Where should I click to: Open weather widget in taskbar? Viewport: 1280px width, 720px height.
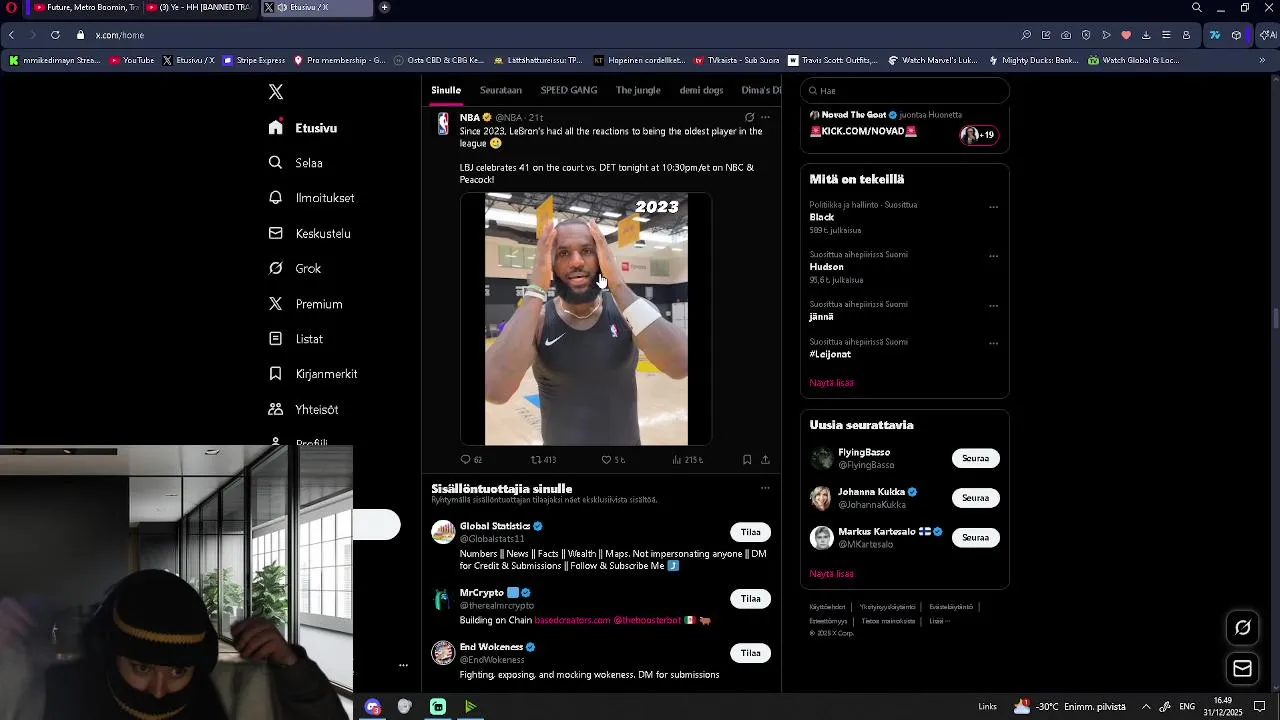point(1070,706)
